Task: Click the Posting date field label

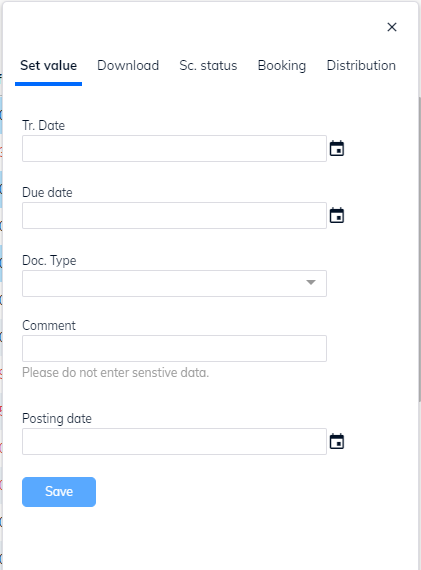Action: (x=57, y=419)
